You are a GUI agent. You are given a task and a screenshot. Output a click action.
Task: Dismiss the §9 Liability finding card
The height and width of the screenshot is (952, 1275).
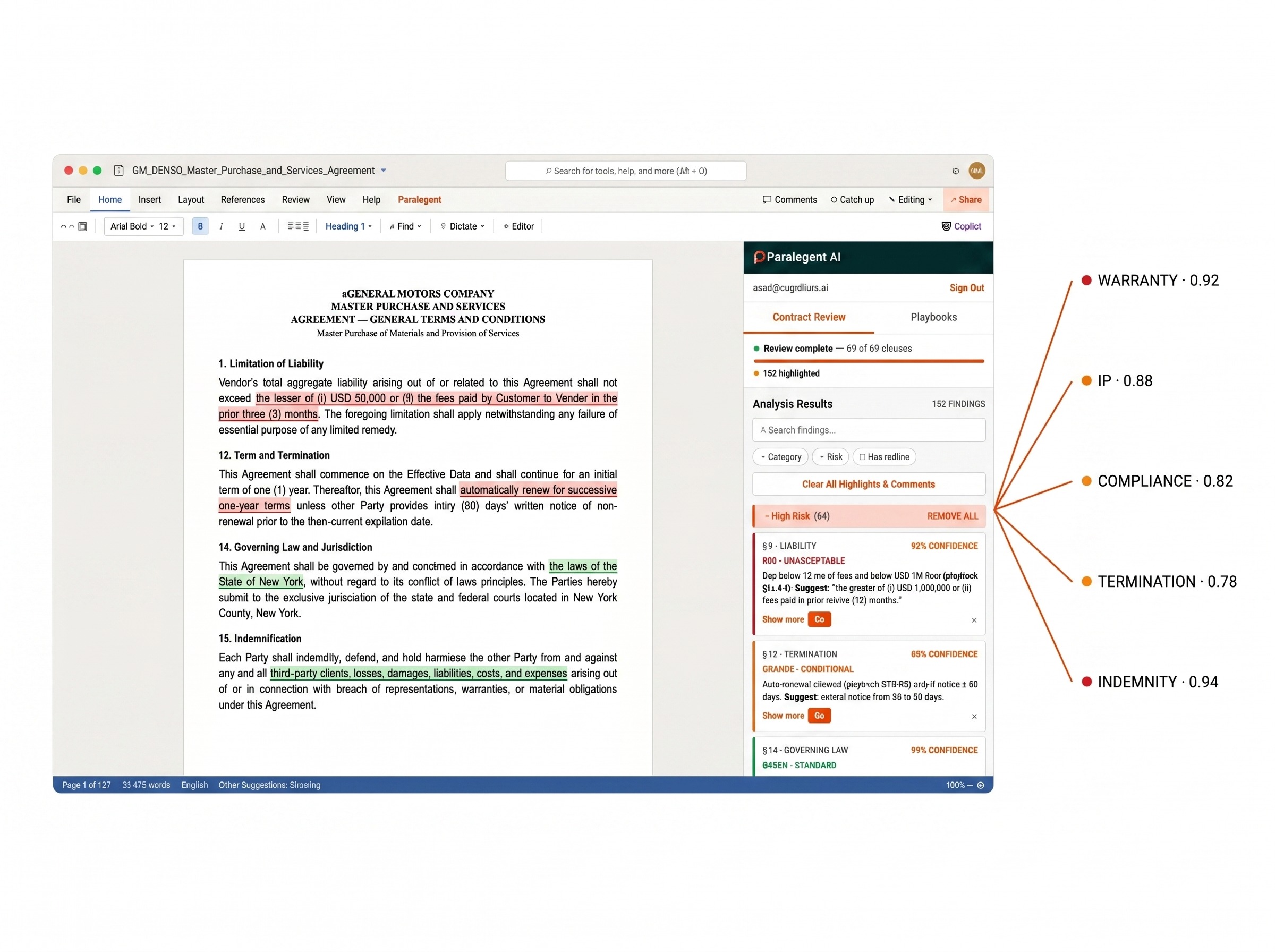coord(974,620)
